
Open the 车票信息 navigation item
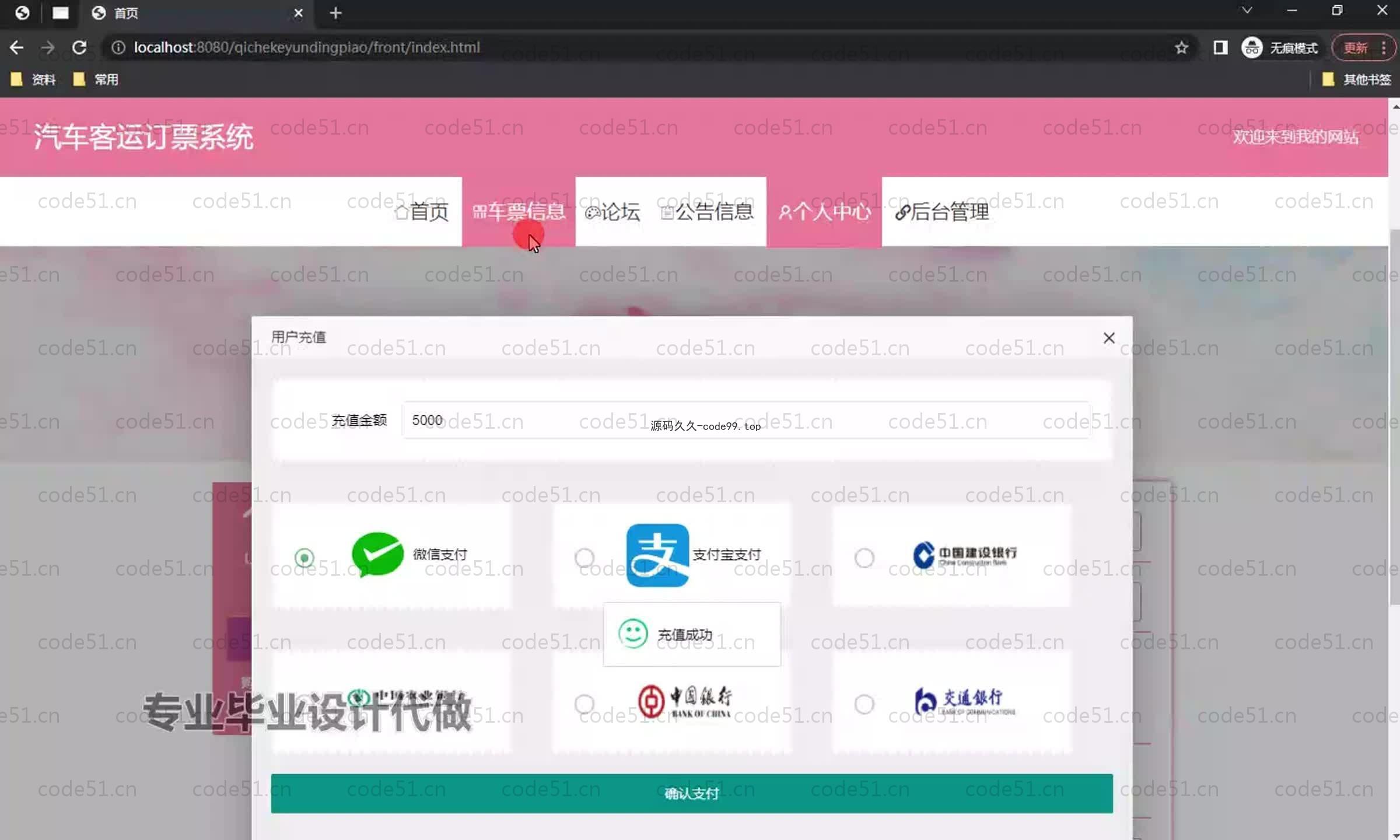pos(519,211)
